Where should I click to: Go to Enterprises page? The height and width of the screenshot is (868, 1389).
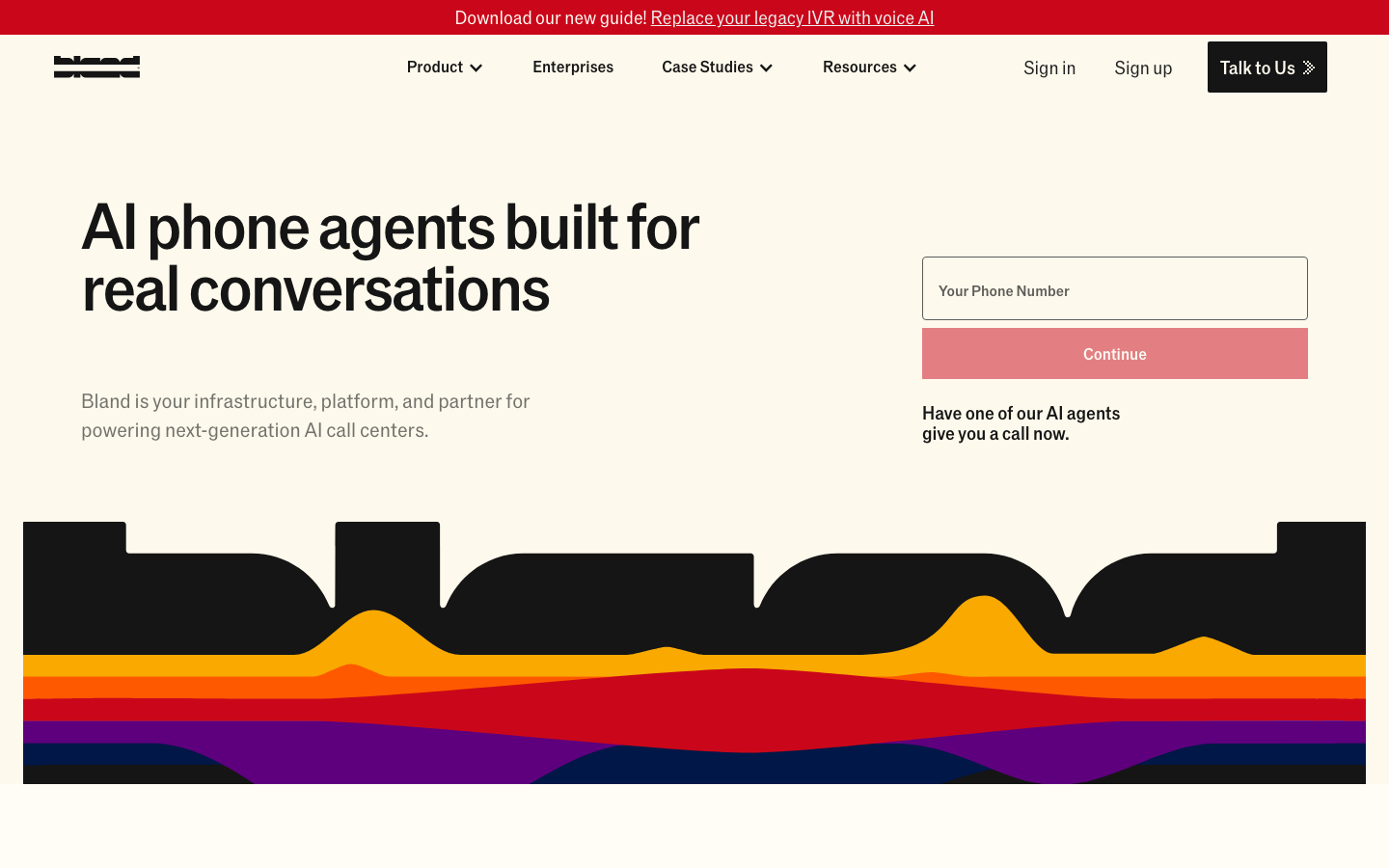[x=573, y=67]
